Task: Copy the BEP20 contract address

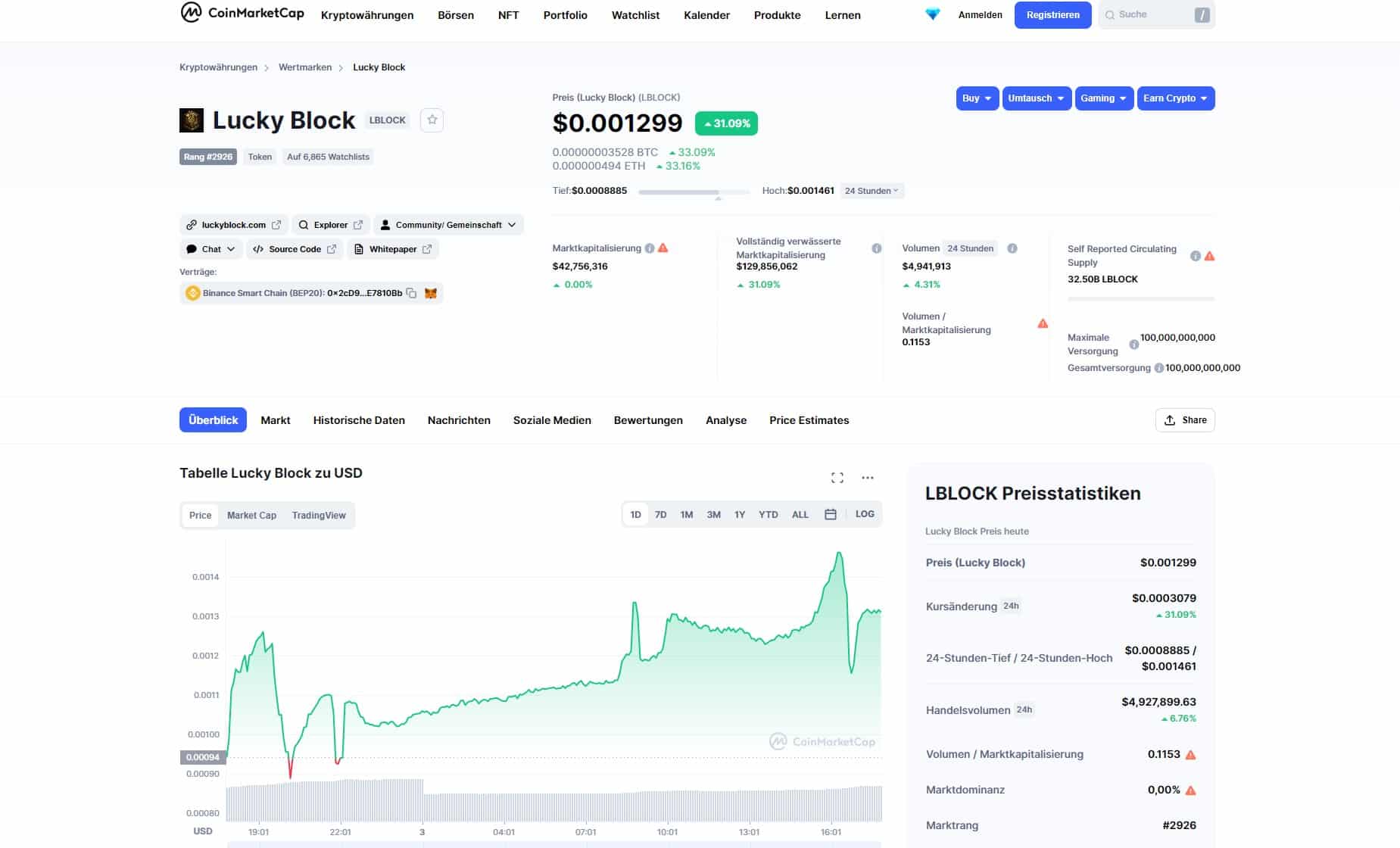Action: [x=411, y=293]
